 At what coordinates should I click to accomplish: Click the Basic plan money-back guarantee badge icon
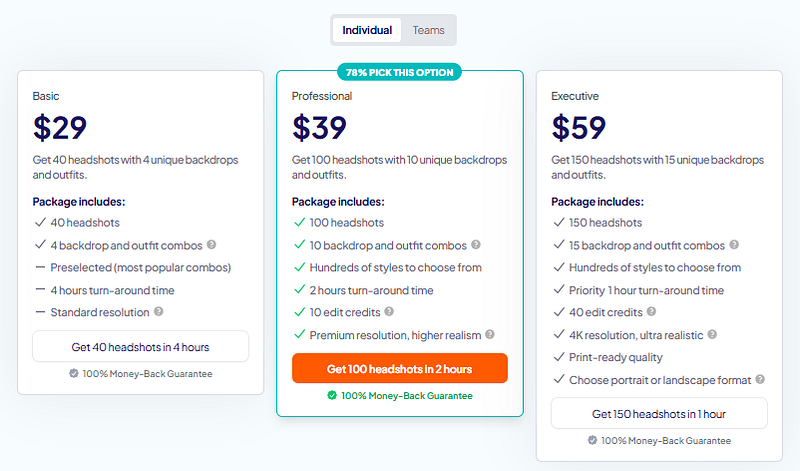(x=74, y=373)
